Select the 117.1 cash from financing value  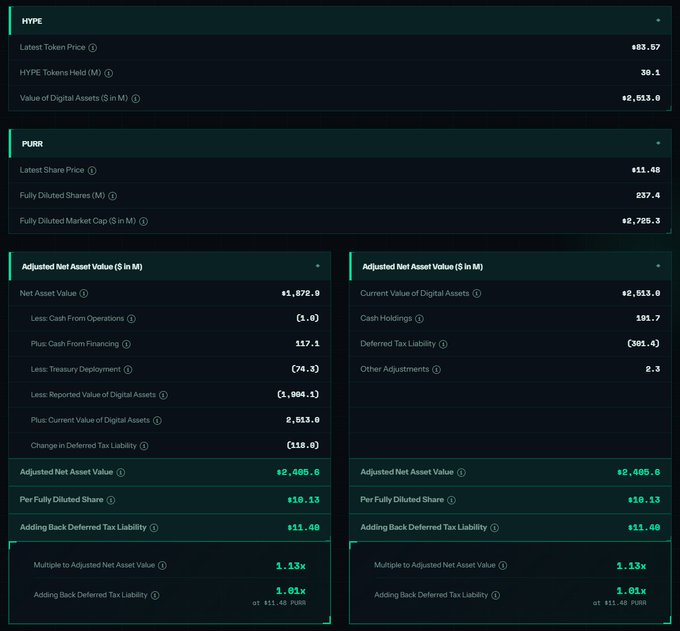point(307,344)
